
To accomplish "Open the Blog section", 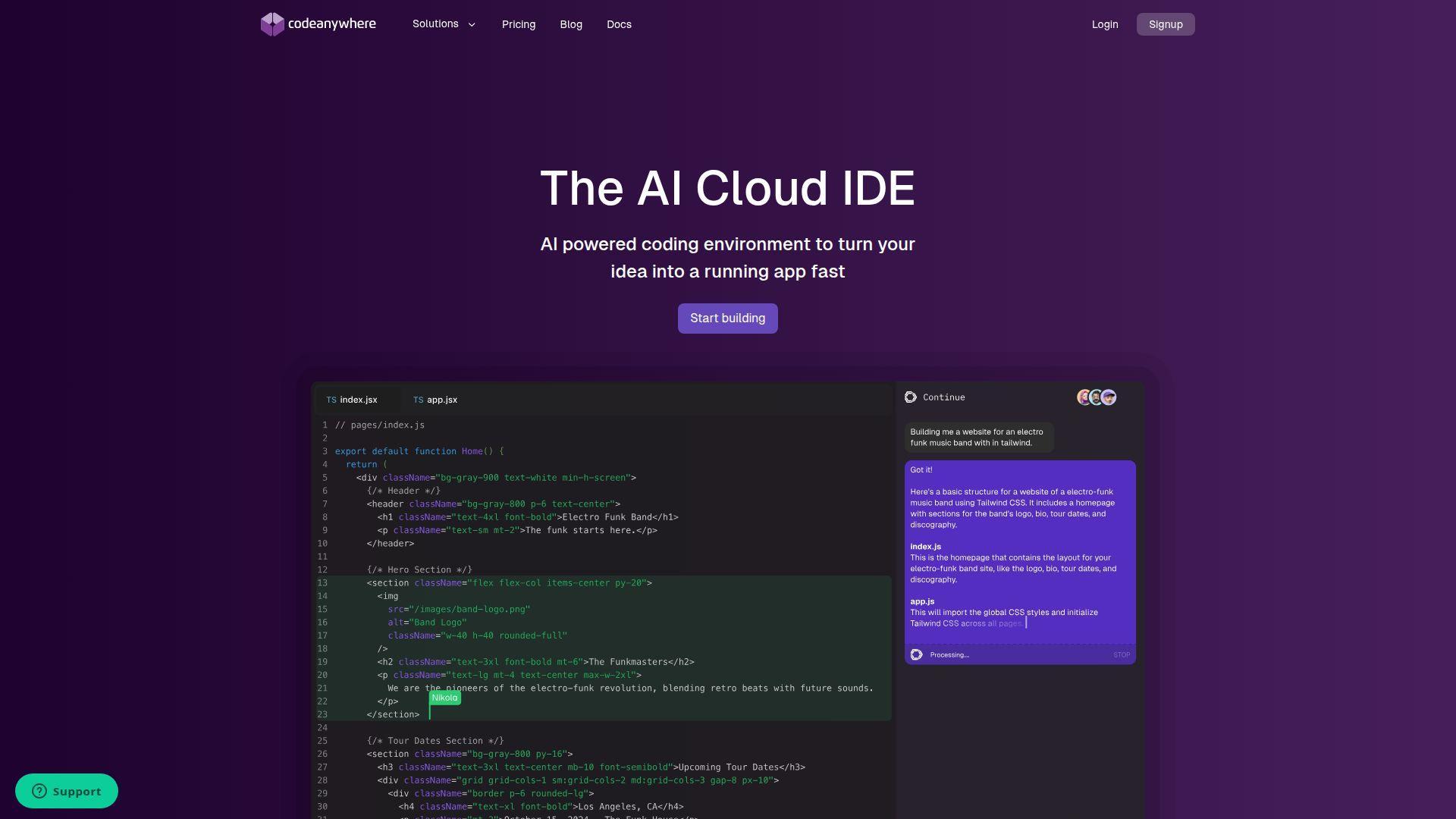I will click(x=570, y=24).
